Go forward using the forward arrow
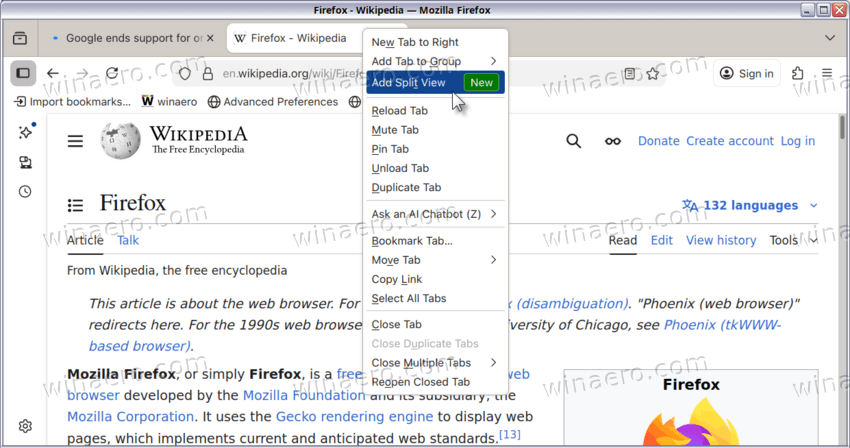 [82, 73]
